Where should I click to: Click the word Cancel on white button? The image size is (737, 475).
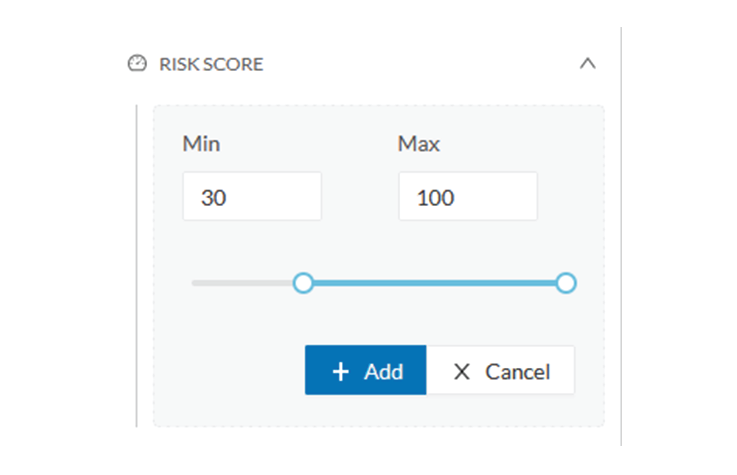coord(517,372)
